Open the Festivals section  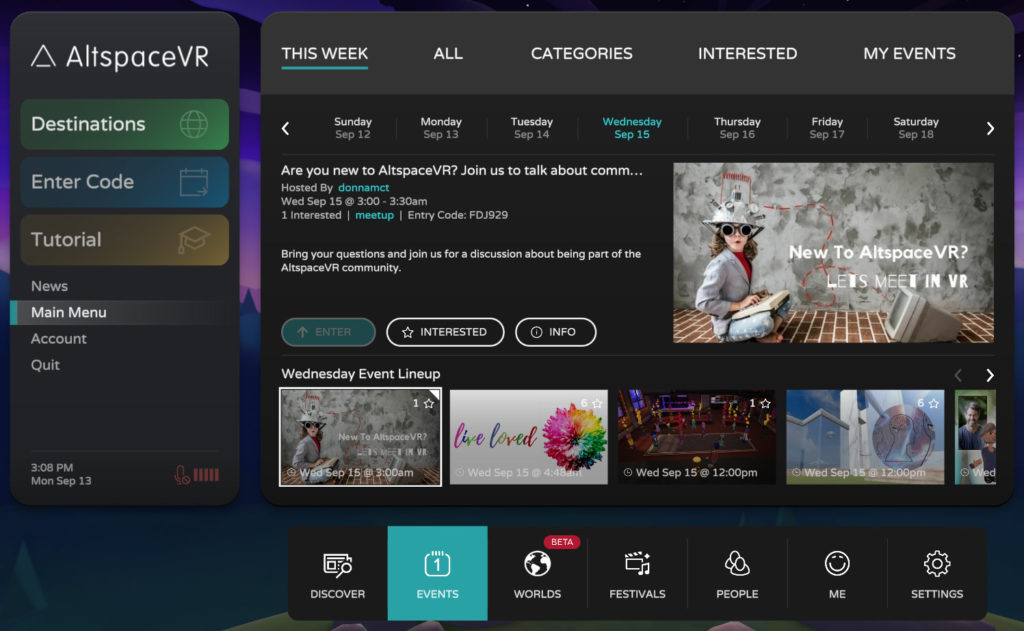637,574
